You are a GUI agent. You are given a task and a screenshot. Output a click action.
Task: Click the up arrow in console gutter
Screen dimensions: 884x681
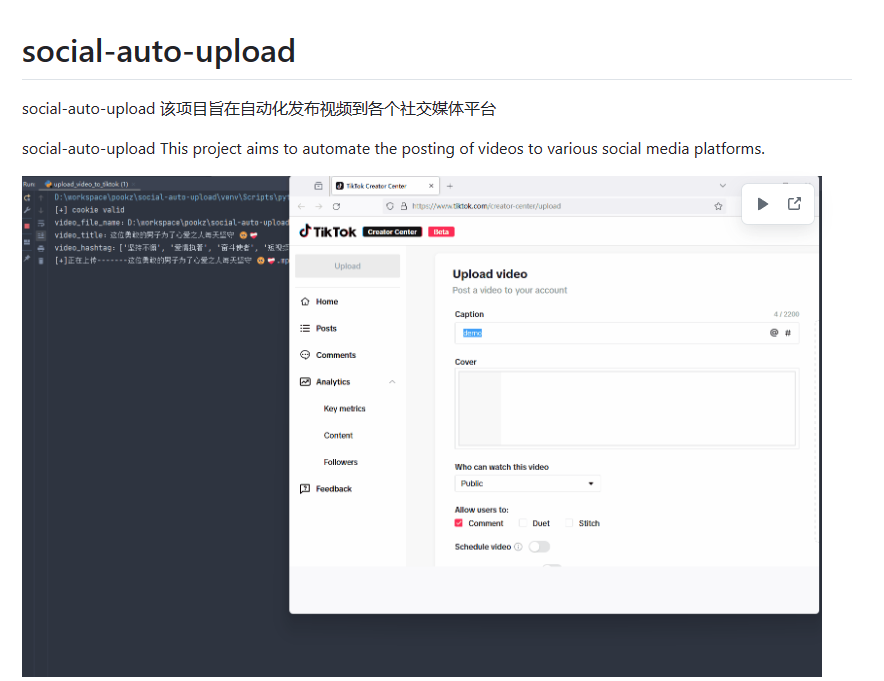41,198
